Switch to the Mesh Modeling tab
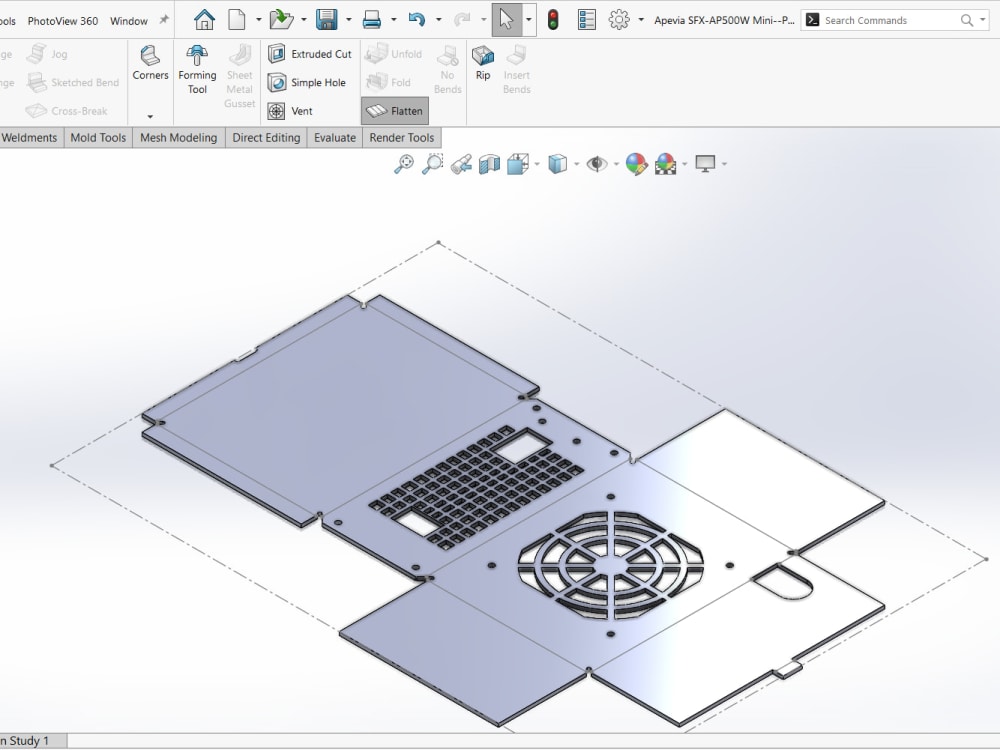Screen dimensions: 1000x750 click(x=179, y=138)
